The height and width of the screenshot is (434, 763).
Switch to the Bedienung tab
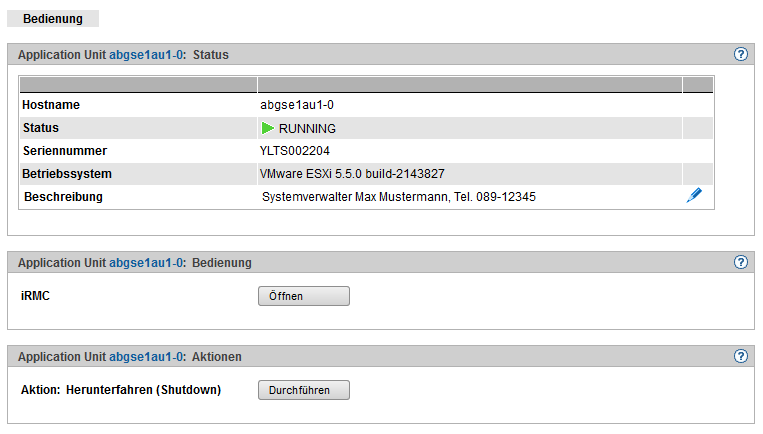pyautogui.click(x=52, y=18)
